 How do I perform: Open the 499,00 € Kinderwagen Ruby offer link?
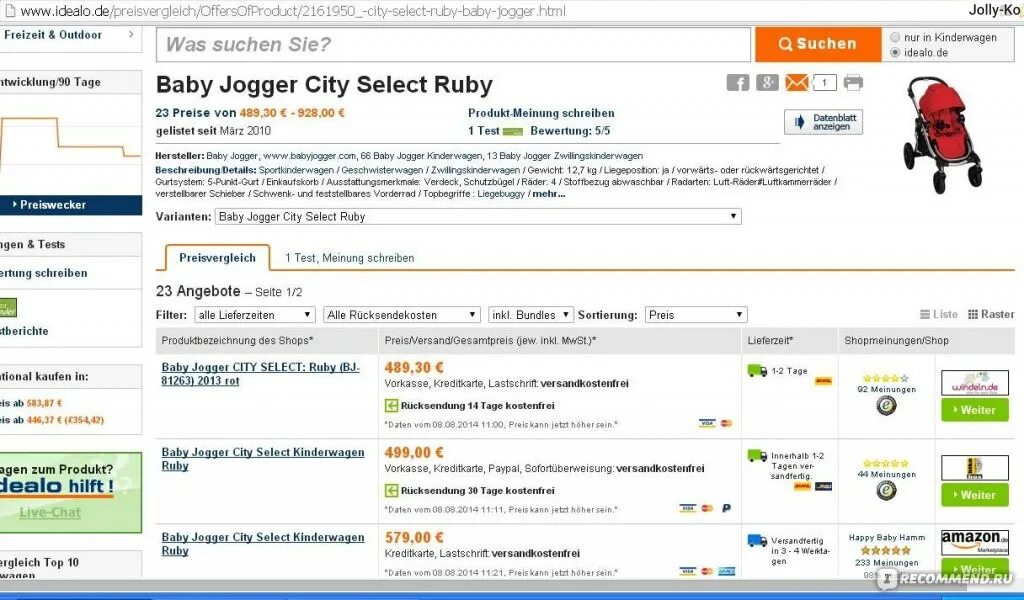pyautogui.click(x=263, y=458)
